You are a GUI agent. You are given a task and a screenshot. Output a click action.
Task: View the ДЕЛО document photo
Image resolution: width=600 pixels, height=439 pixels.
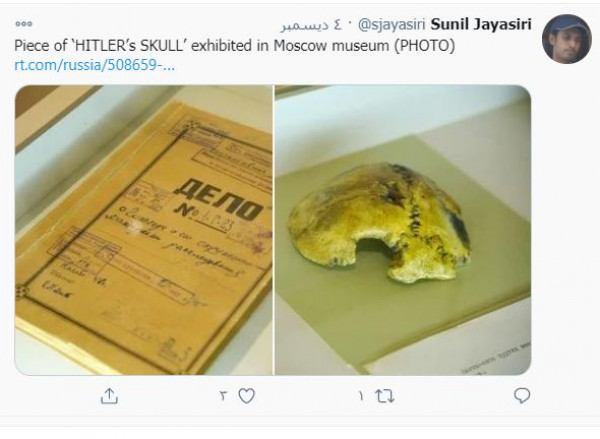[143, 230]
